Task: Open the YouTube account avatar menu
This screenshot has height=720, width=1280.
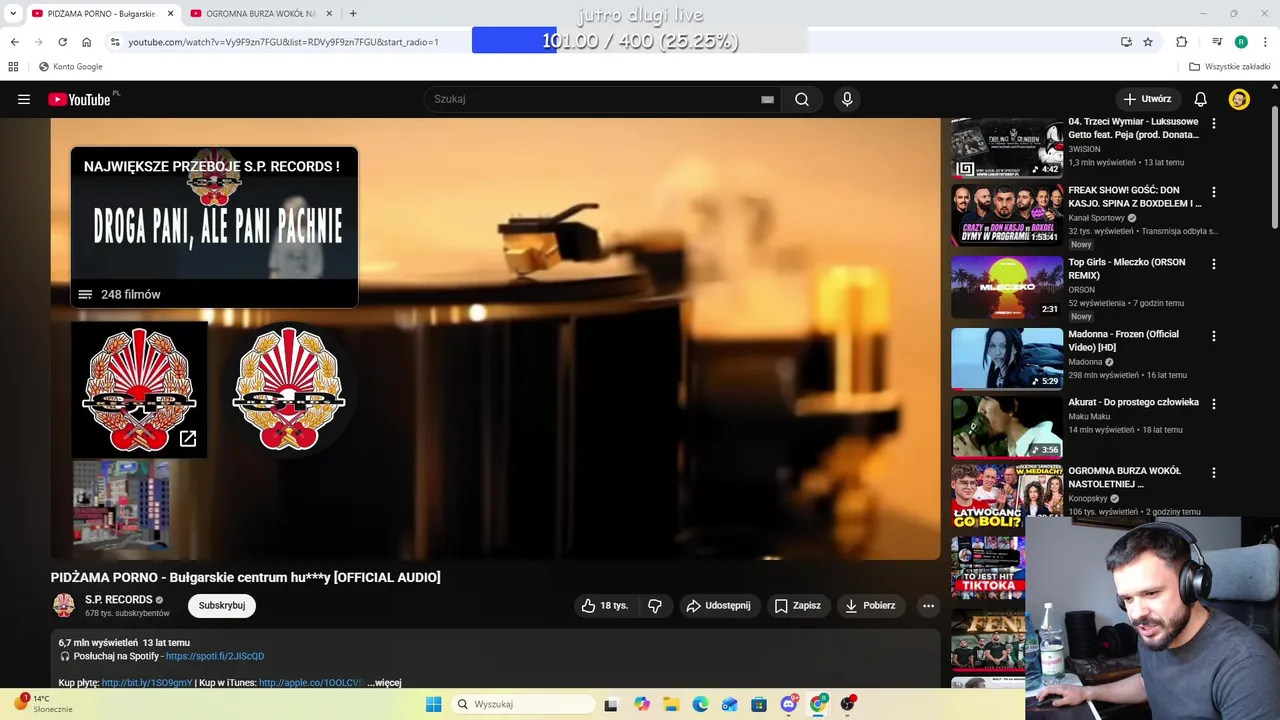Action: pyautogui.click(x=1239, y=99)
